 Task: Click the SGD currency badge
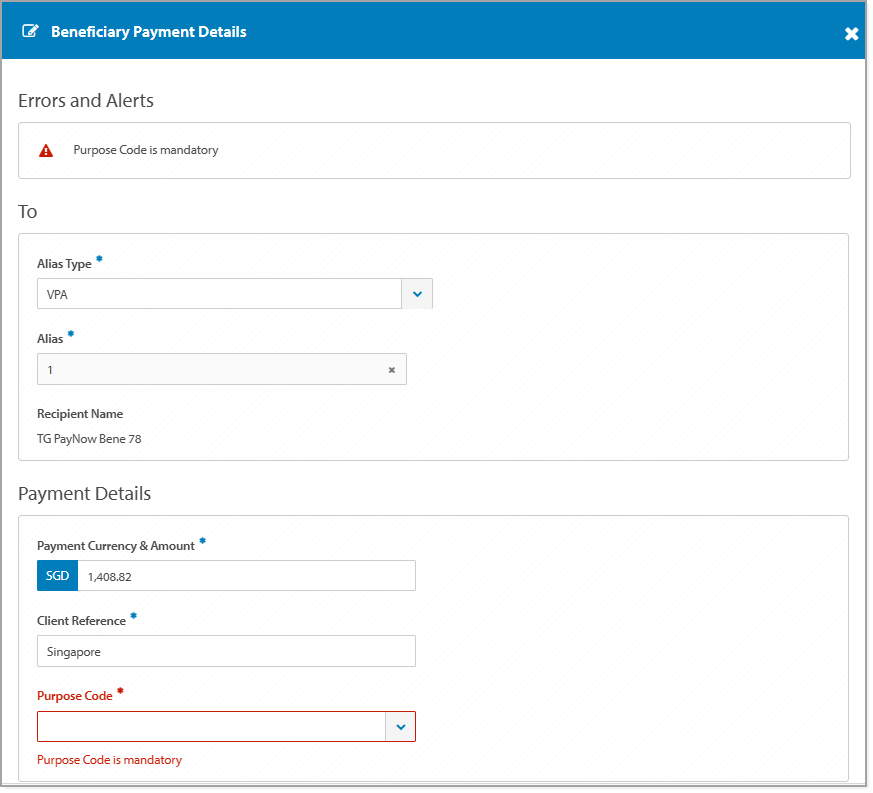point(57,575)
